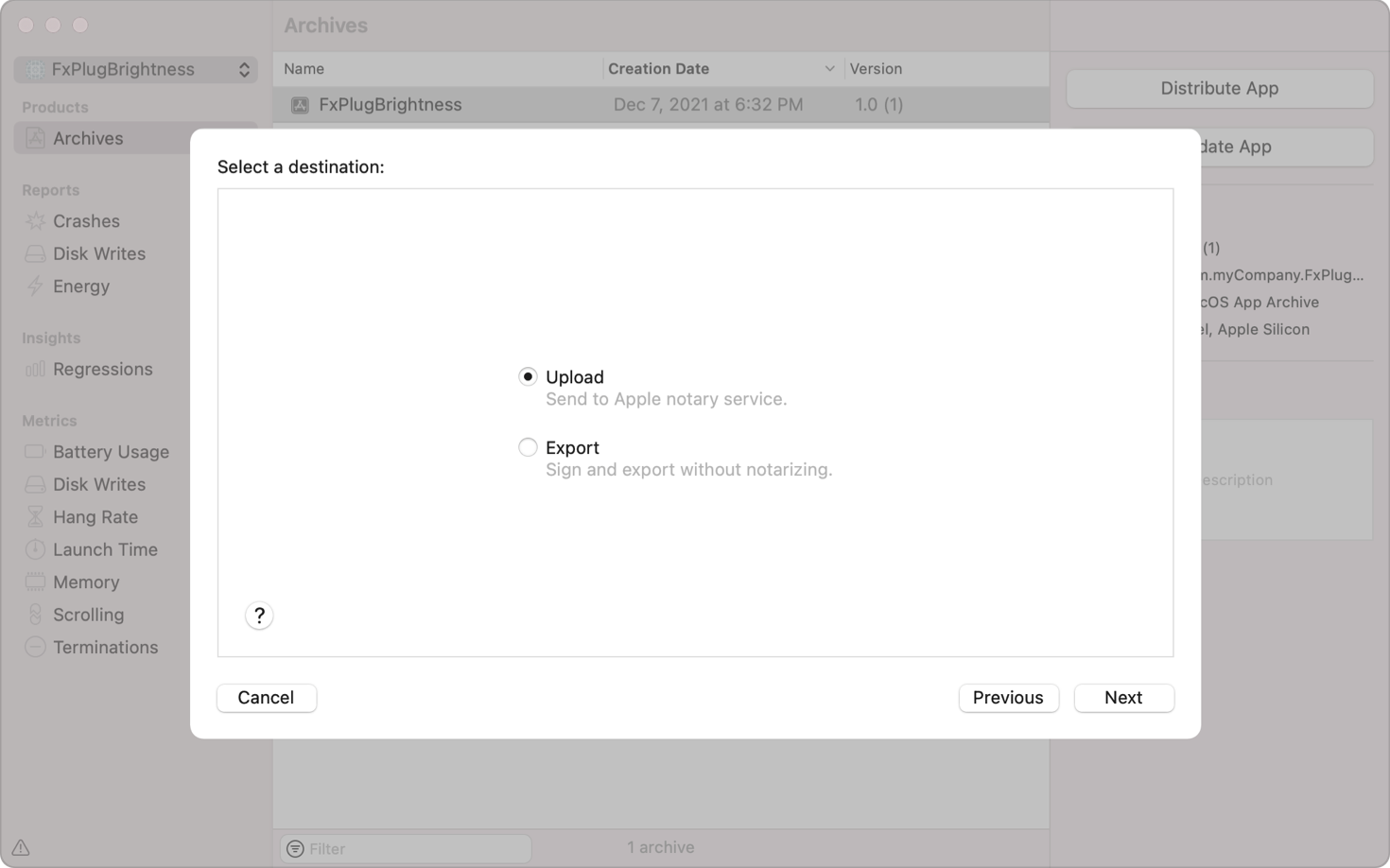Select the Crashes report icon
The image size is (1390, 868).
tap(35, 221)
